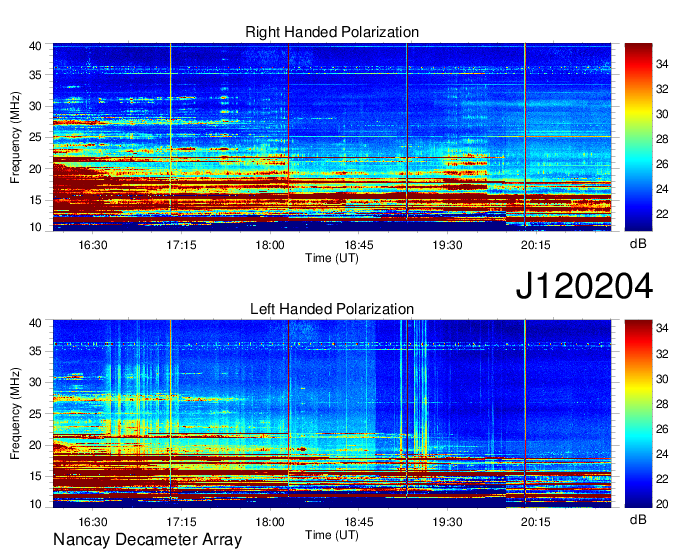Click the 34 dB value on upper colorbar
Image resolution: width=680 pixels, height=552 pixels.
click(x=662, y=64)
